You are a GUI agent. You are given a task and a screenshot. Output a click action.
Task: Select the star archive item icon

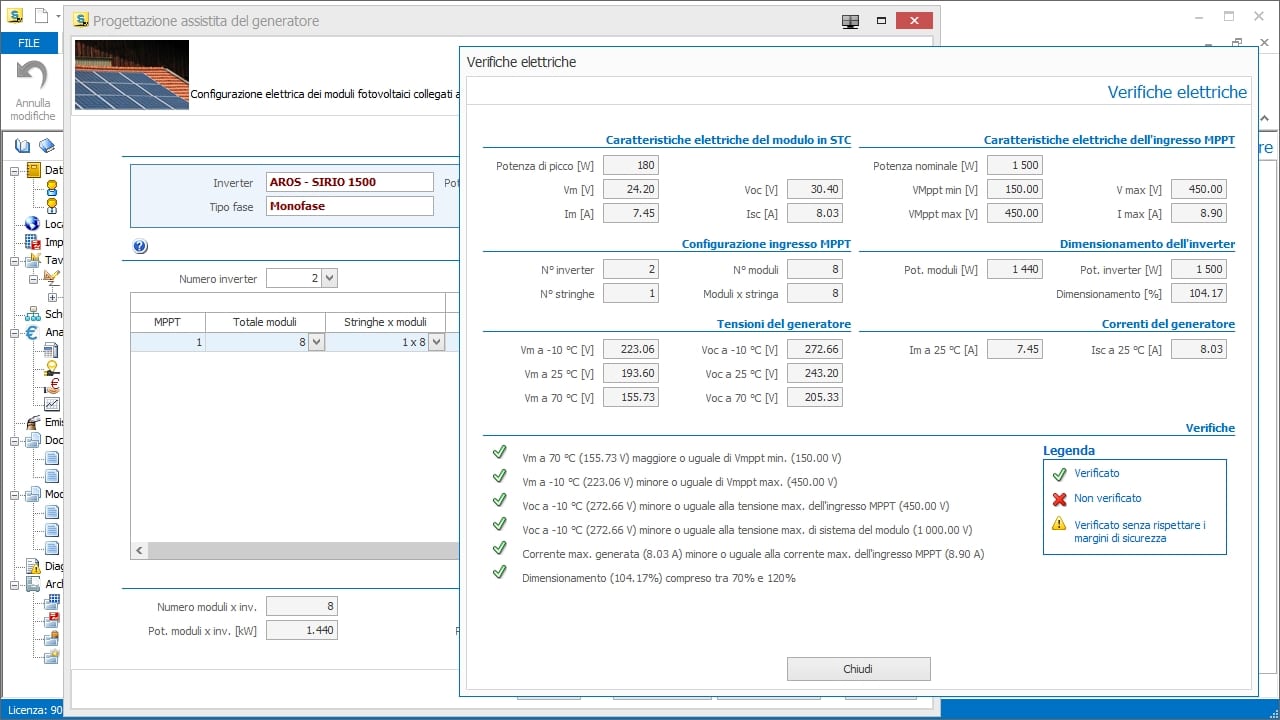pos(52,656)
